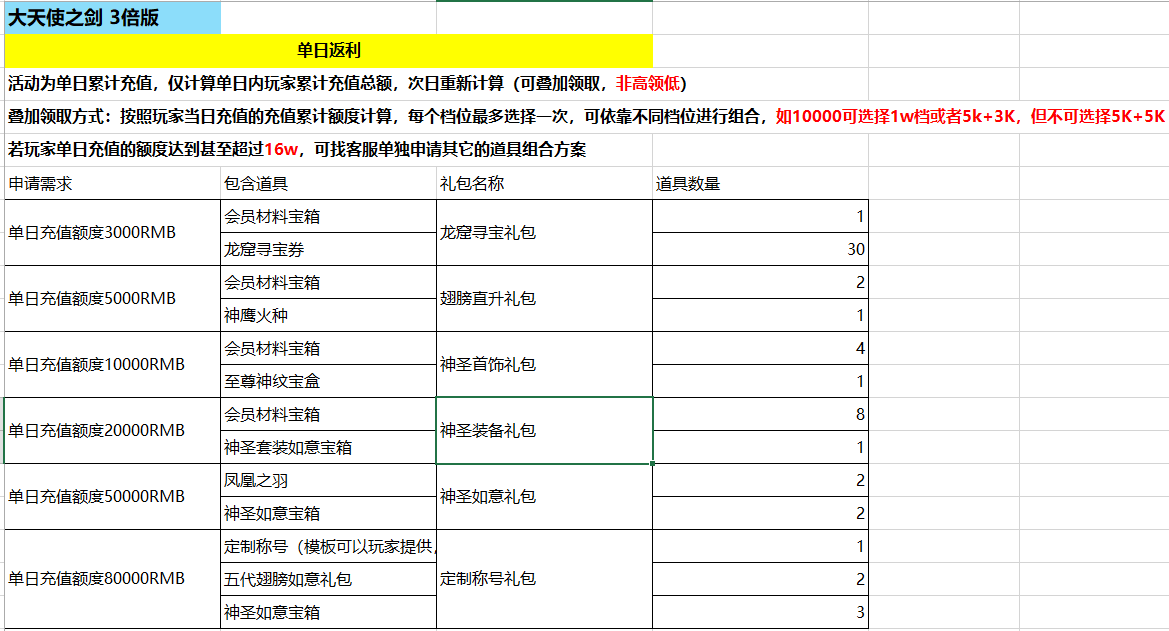Image resolution: width=1169 pixels, height=631 pixels.
Task: Select quantity 1 in 神鹰火种 row
Action: [760, 315]
